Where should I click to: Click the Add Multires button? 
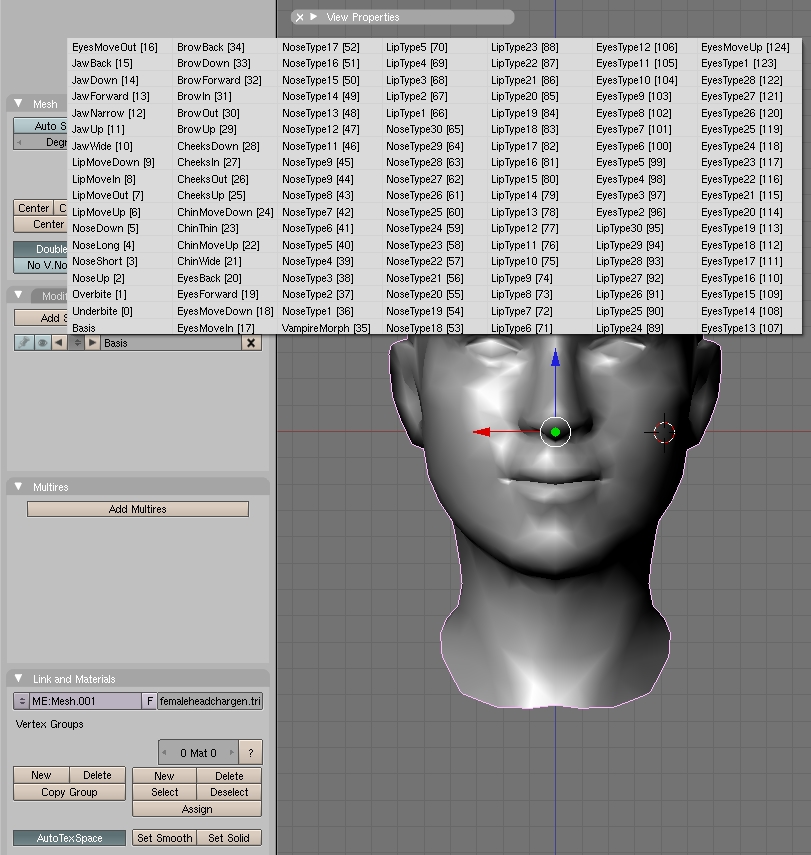[x=137, y=509]
